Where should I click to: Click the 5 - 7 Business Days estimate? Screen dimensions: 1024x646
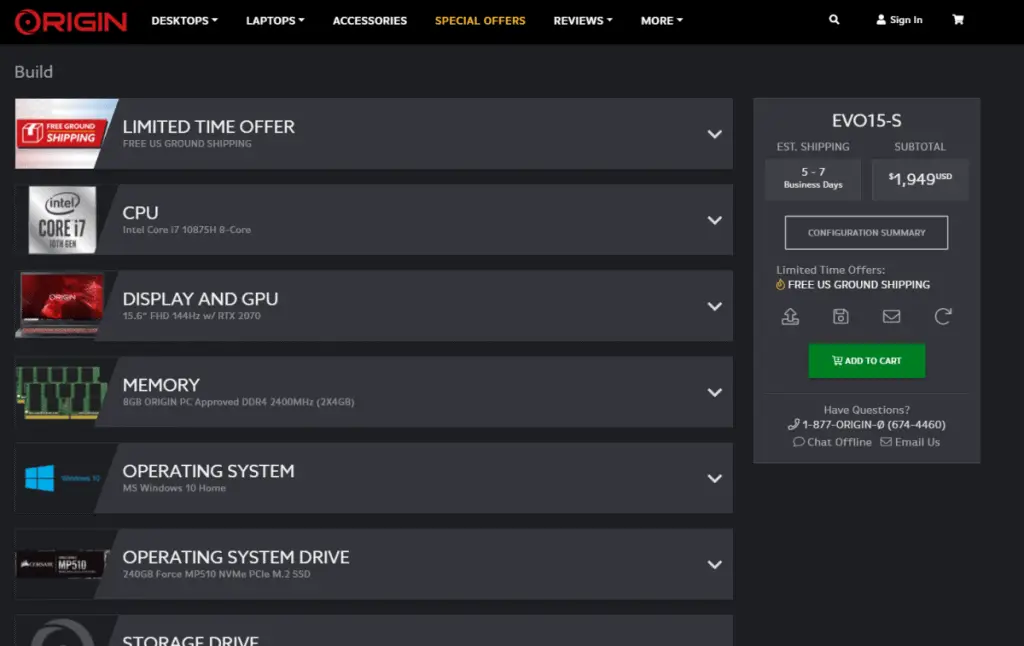(813, 178)
